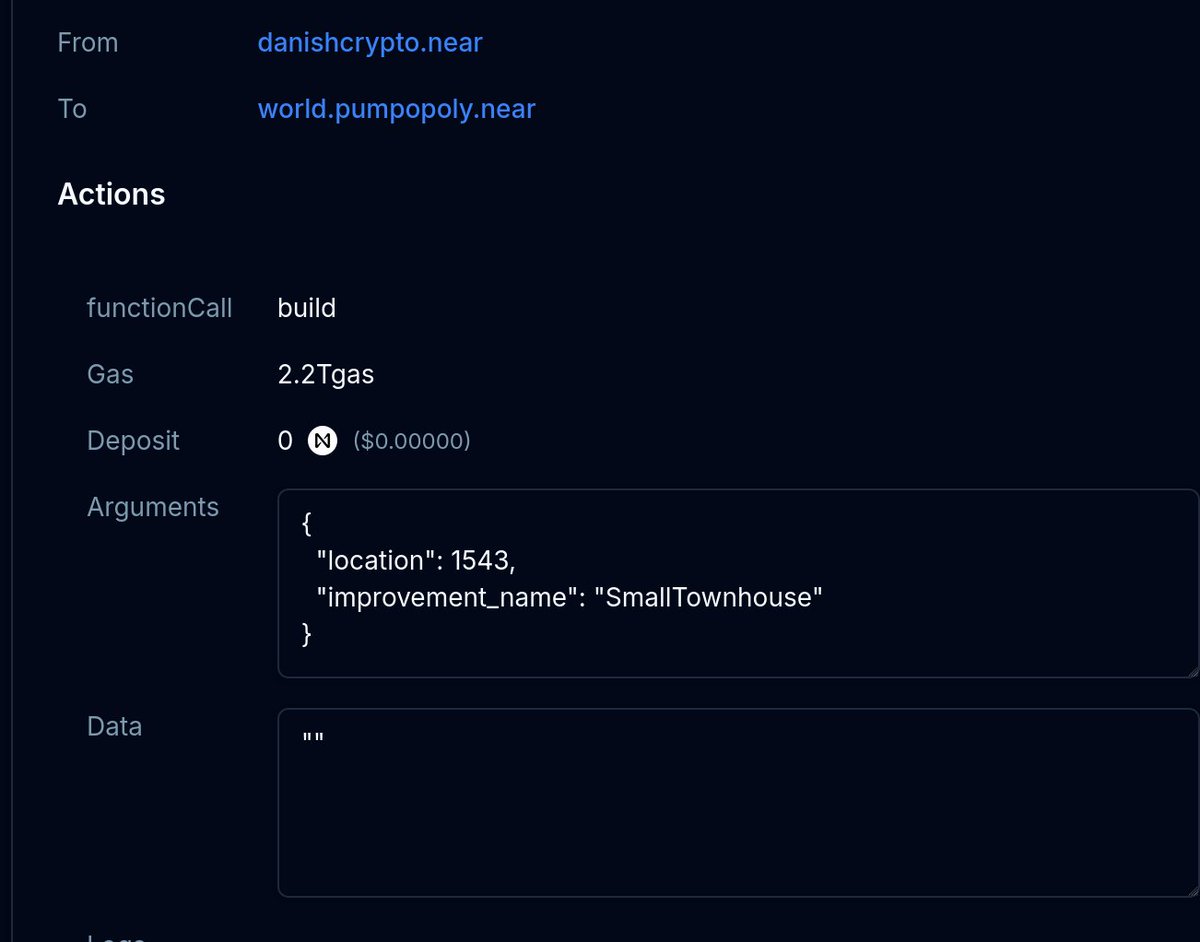
Task: Select the Actions heading
Action: 111,194
